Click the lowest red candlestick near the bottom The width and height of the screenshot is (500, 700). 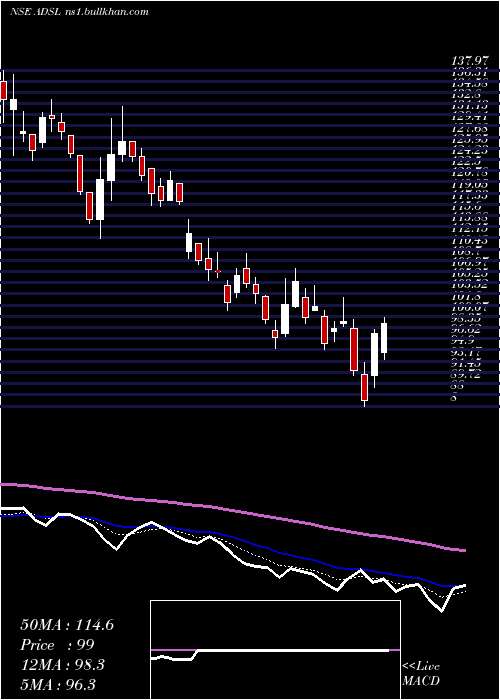coord(364,388)
